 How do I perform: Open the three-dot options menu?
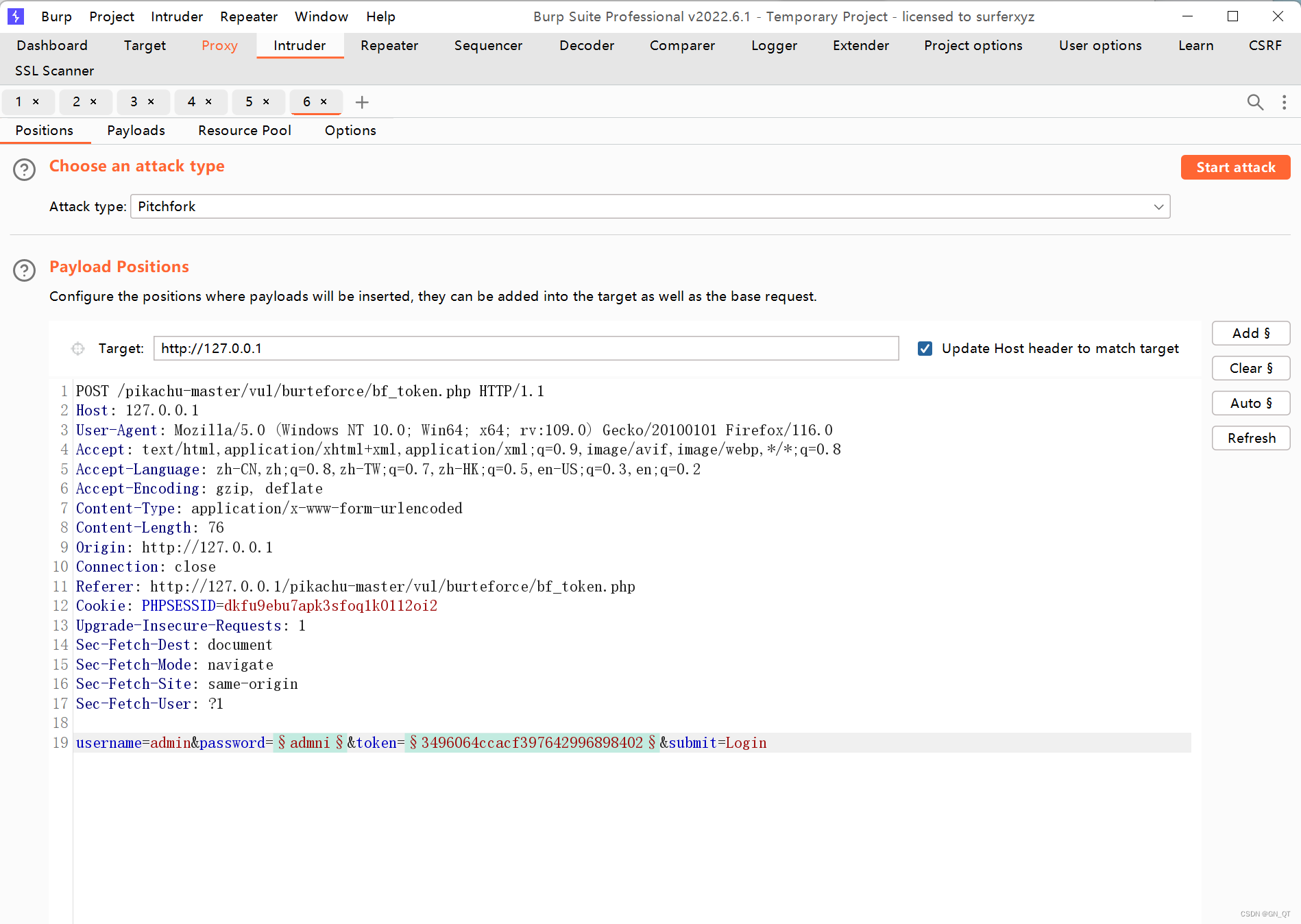tap(1284, 102)
